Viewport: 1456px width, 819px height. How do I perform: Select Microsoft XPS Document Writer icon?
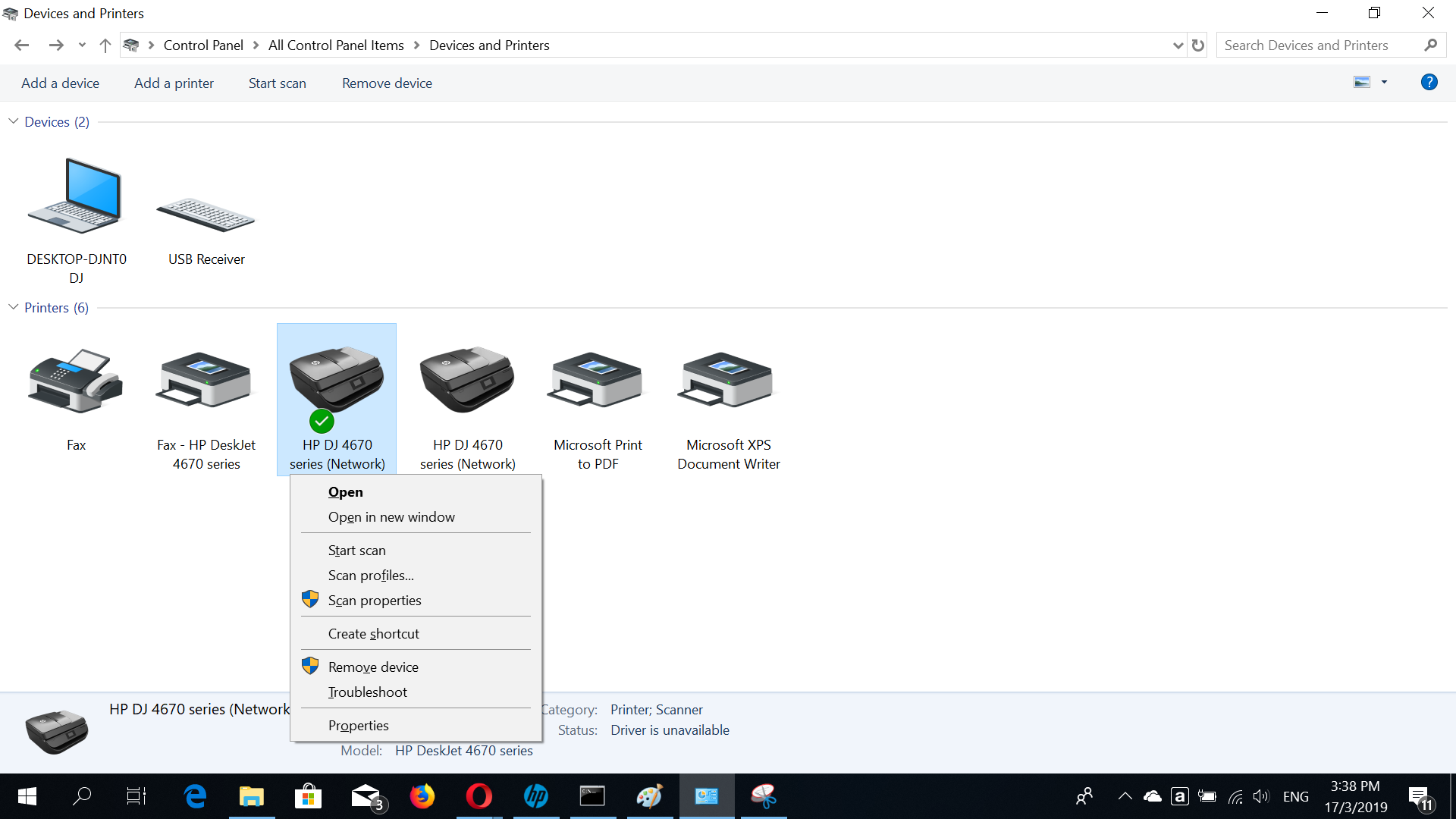click(728, 383)
